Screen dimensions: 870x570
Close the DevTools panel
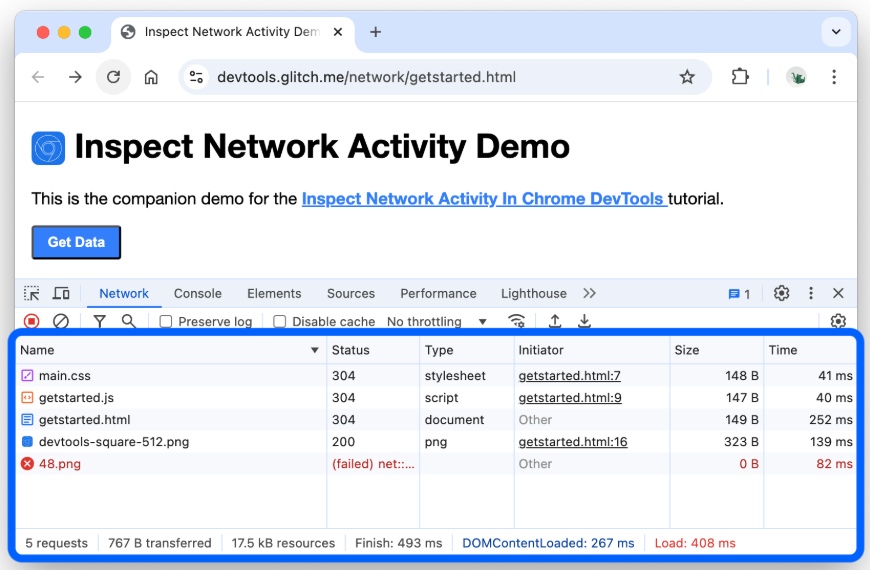838,293
